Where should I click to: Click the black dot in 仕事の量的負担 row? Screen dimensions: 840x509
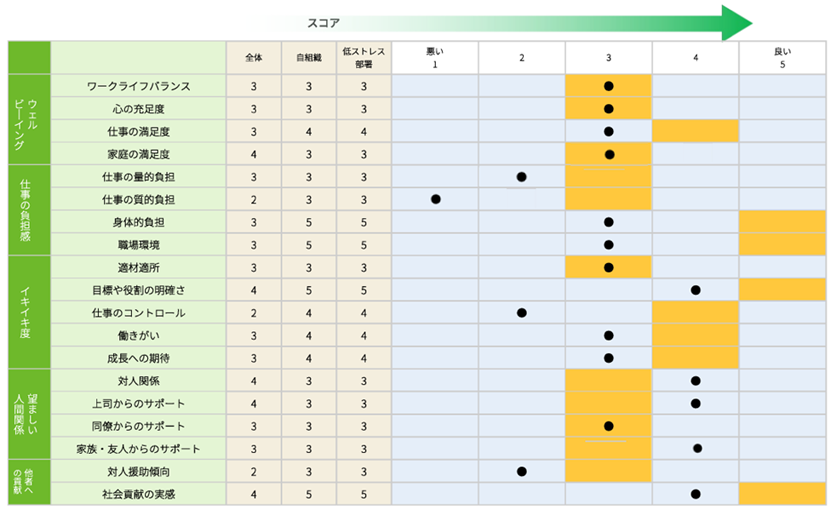522,177
